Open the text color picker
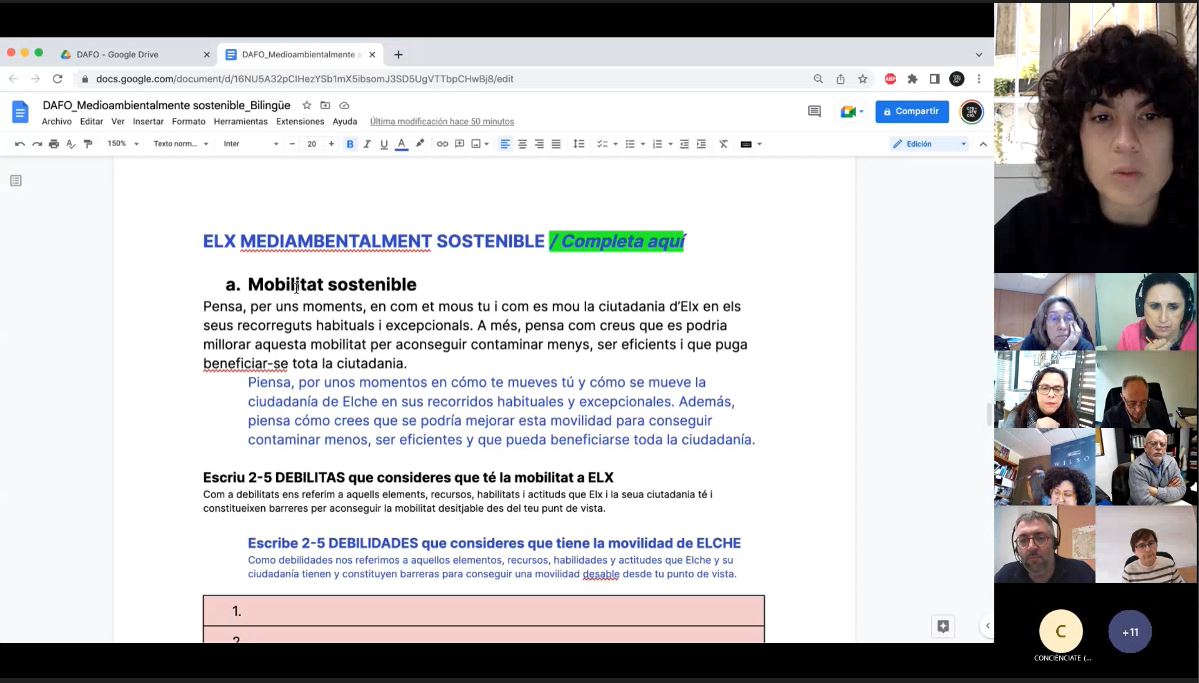The width and height of the screenshot is (1199, 683). click(x=401, y=144)
